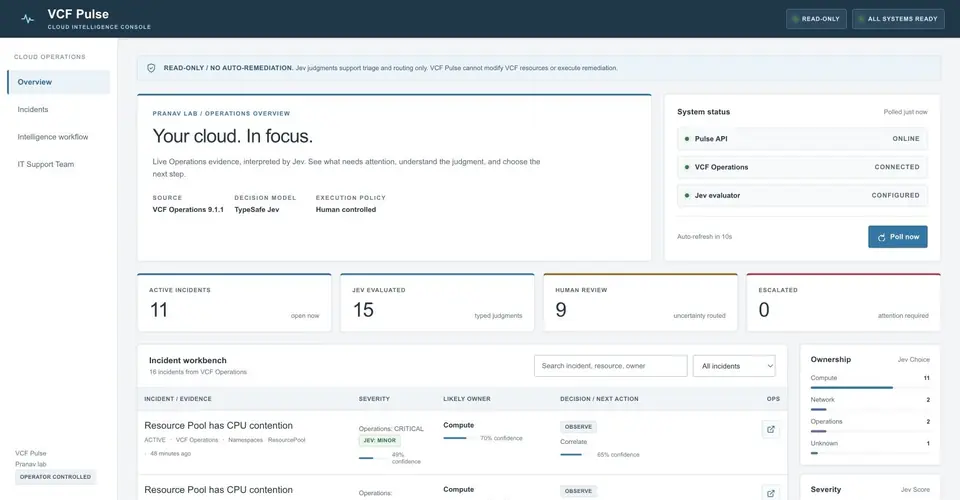Open the CPU contention incident from 48 minutes ago

point(219,425)
